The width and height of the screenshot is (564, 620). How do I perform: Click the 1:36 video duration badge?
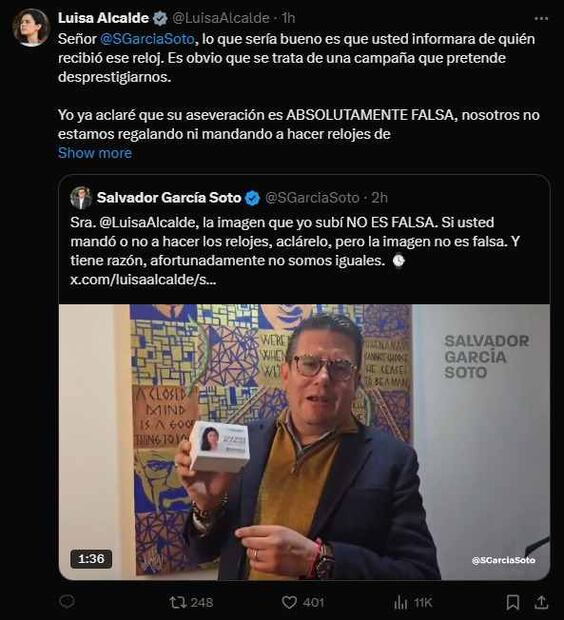(91, 559)
